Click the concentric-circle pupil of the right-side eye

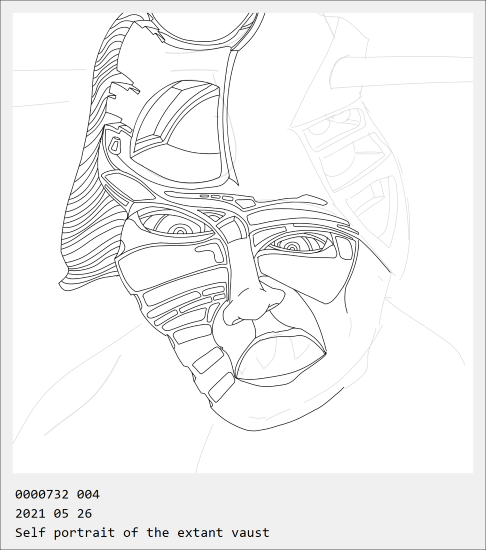click(x=292, y=246)
